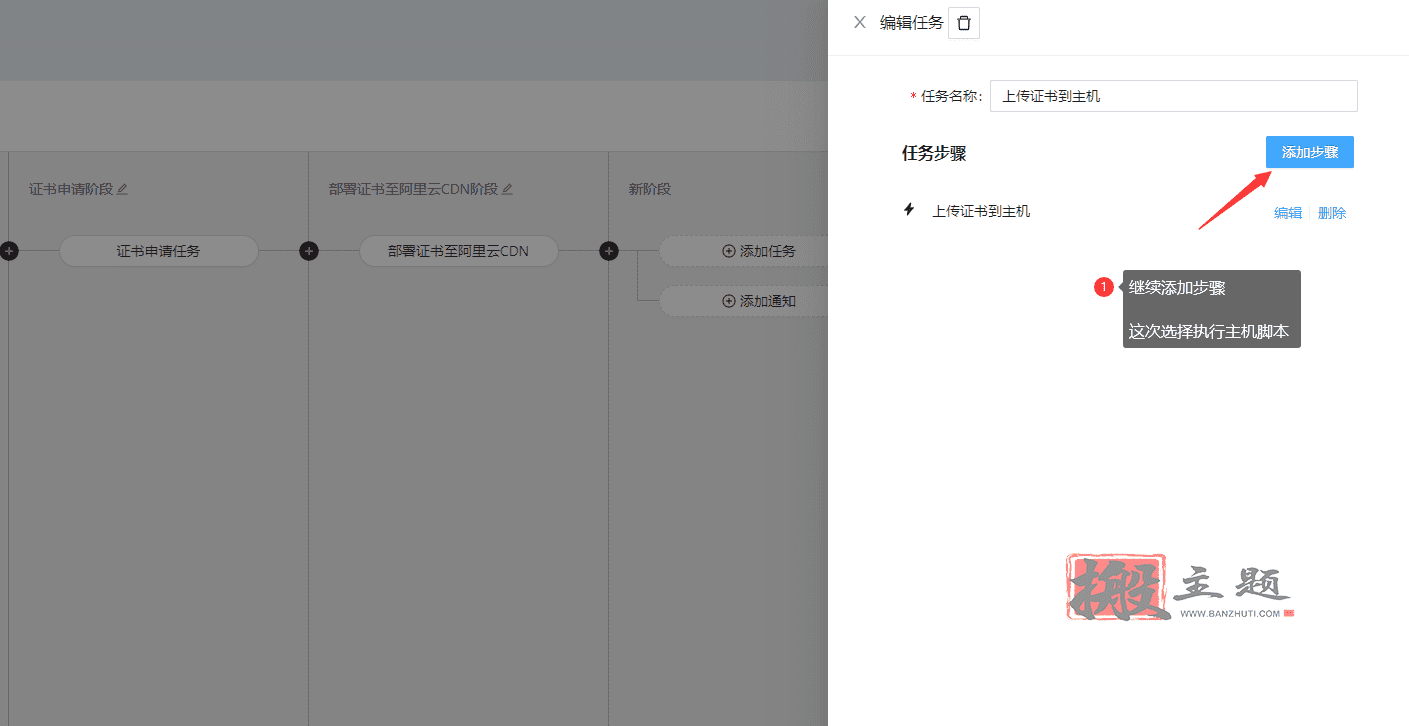Viewport: 1409px width, 726px height.
Task: Click the plus node before 添加任务
Action: [609, 251]
